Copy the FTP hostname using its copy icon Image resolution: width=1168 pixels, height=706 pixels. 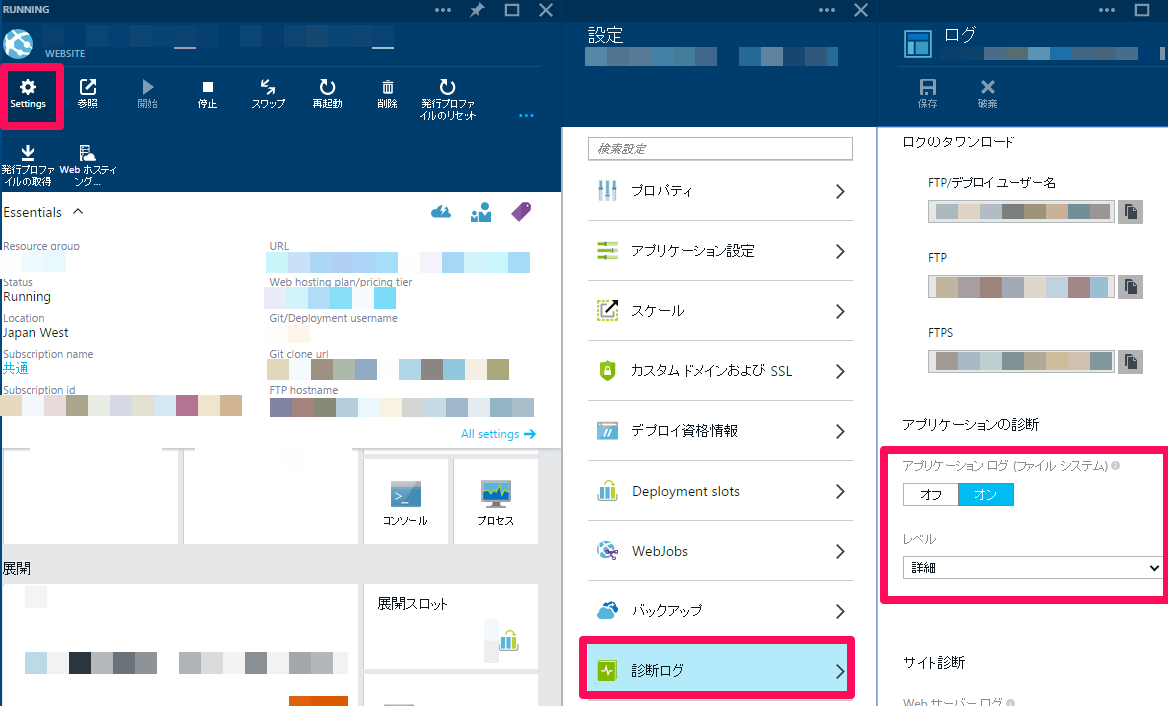1131,286
